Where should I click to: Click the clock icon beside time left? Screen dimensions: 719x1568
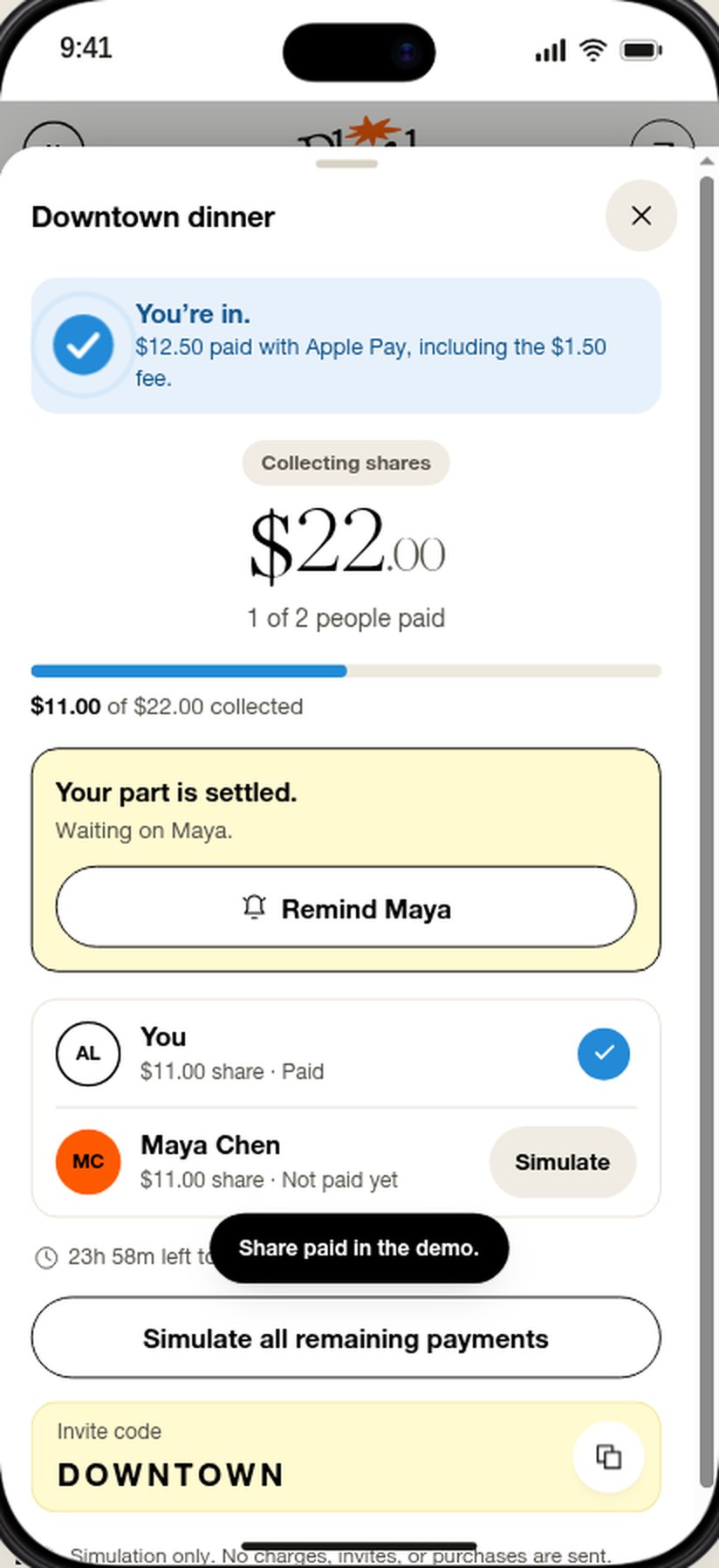(46, 1257)
